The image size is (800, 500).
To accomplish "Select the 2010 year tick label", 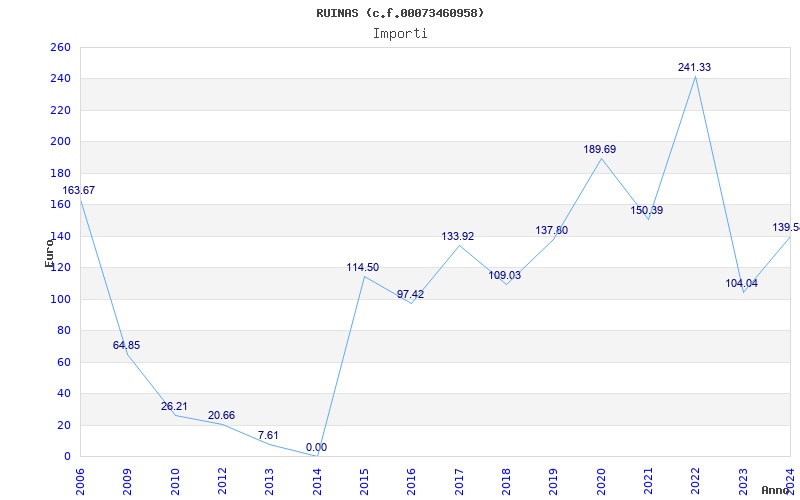I will (x=175, y=482).
